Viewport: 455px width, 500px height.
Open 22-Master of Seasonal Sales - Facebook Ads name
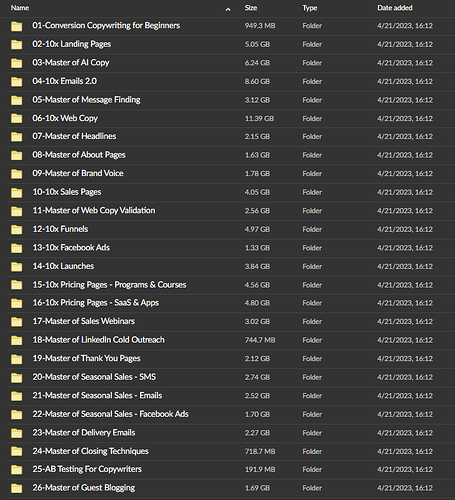point(110,414)
